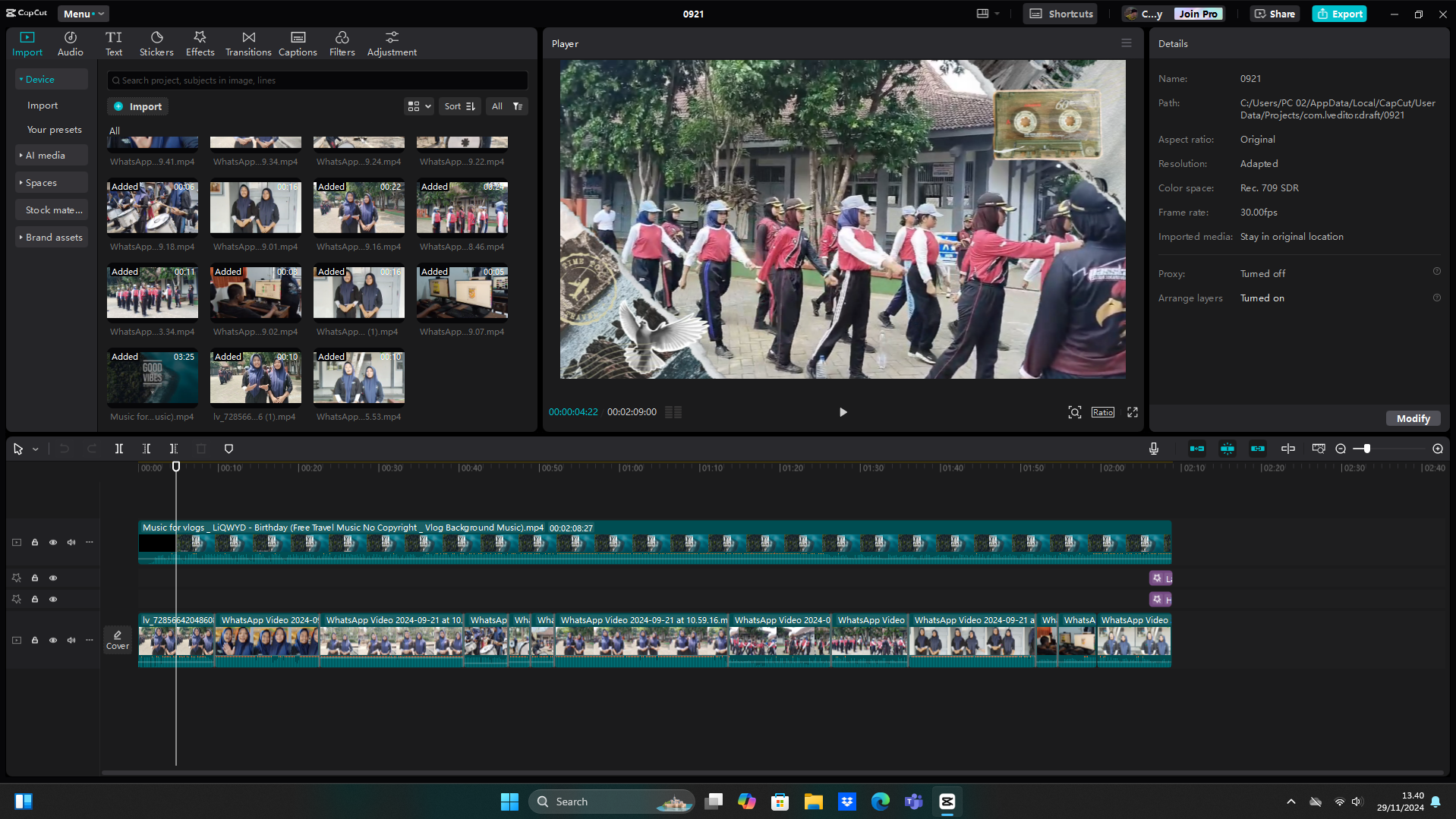Toggle the main track magnet button
The width and height of the screenshot is (1456, 819).
[1196, 449]
